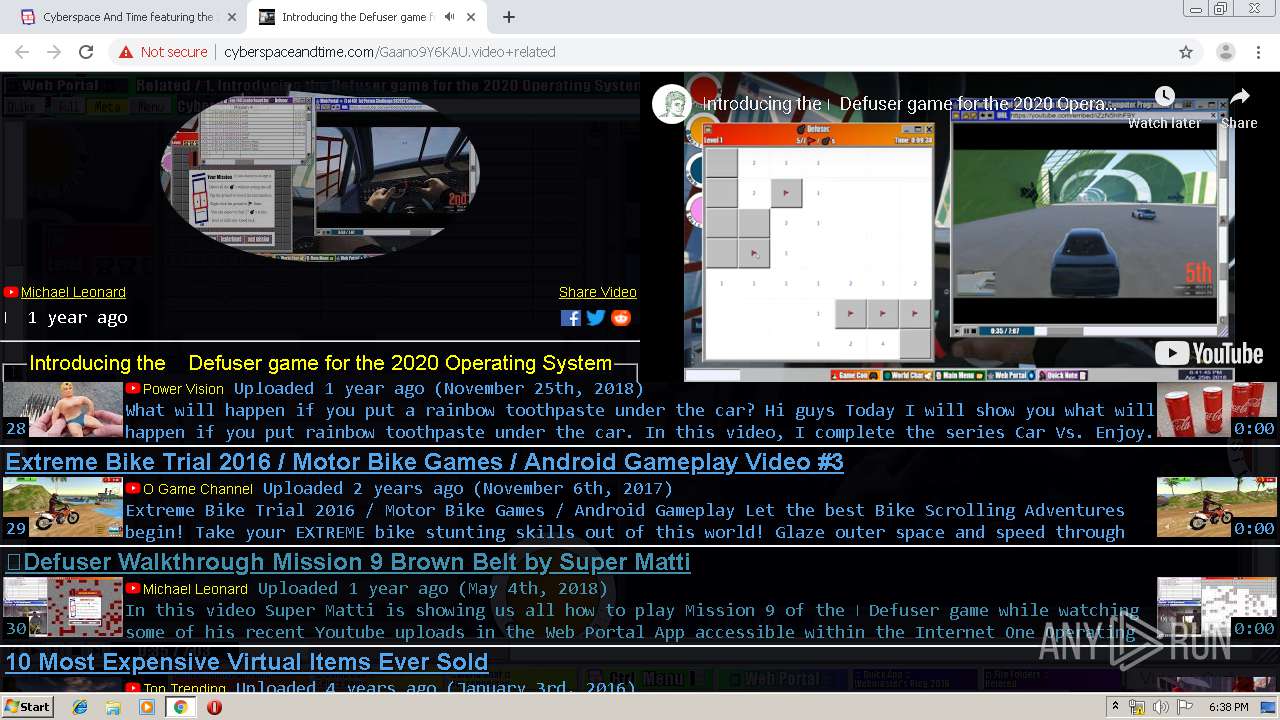The height and width of the screenshot is (720, 1280).
Task: Open Defuser Walkthrough Mission 9 link
Action: click(x=348, y=562)
